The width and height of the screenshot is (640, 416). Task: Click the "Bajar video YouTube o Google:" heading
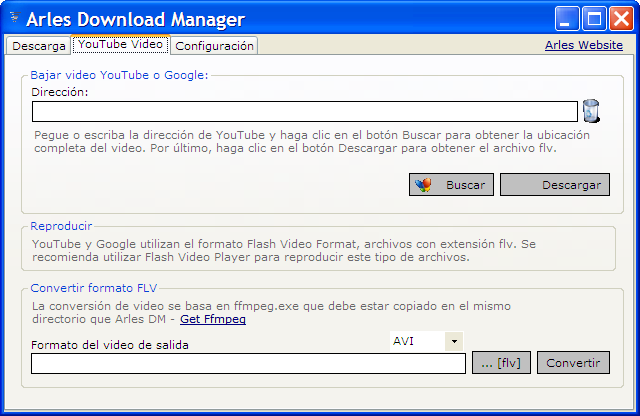[119, 75]
